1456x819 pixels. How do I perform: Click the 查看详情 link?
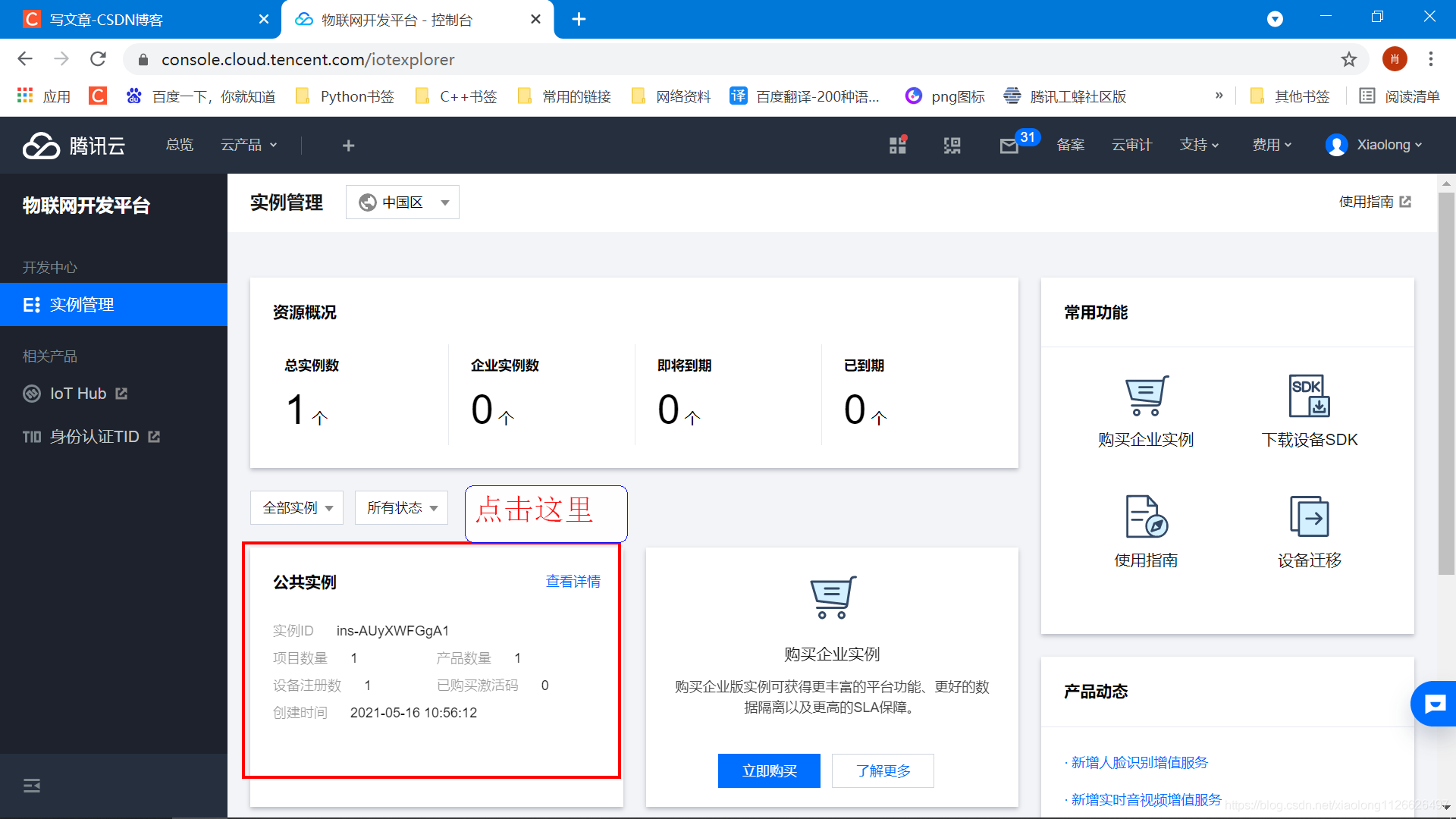coord(573,582)
